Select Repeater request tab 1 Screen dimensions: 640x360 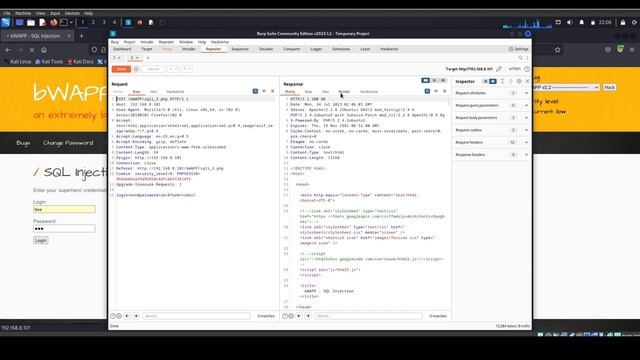tap(116, 58)
